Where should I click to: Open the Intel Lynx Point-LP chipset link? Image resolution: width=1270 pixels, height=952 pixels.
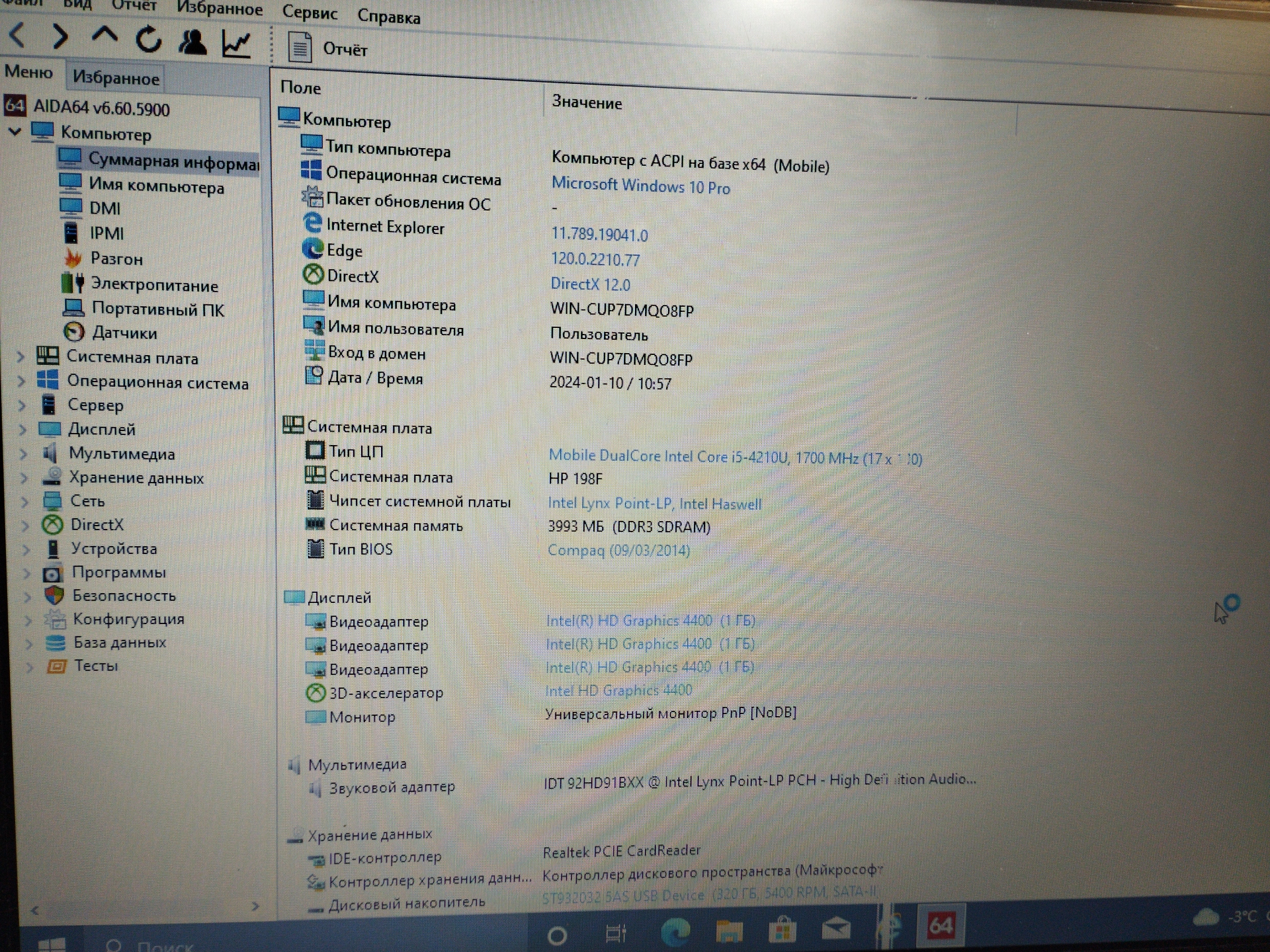pyautogui.click(x=654, y=503)
